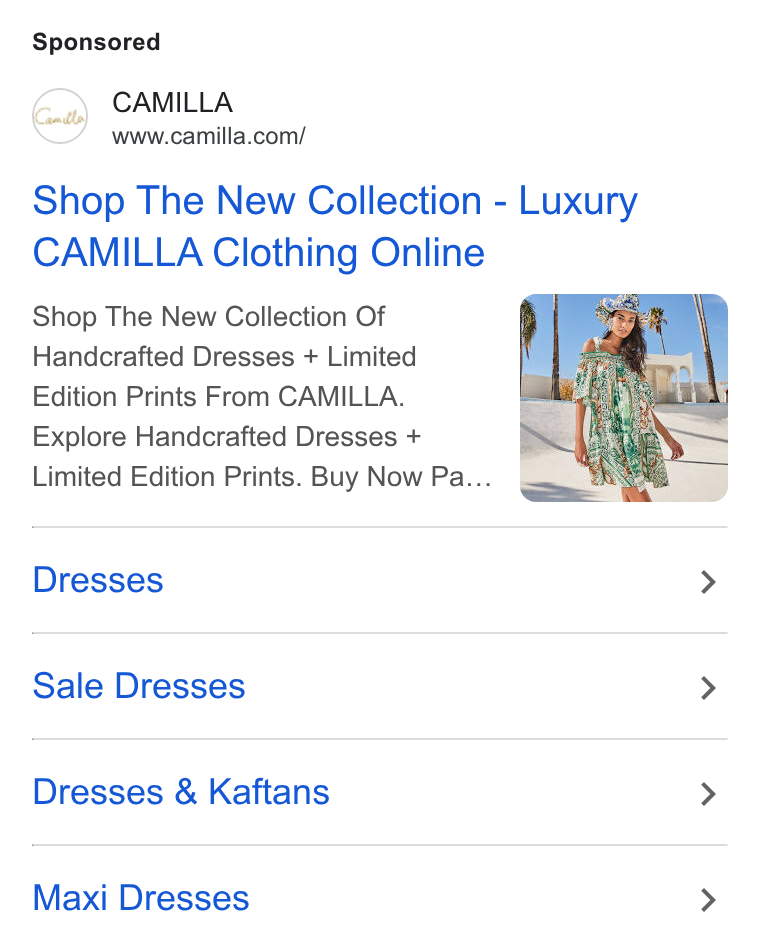Click CAMILLA Clothing Online headline text
This screenshot has height=950, width=760.
click(x=259, y=253)
